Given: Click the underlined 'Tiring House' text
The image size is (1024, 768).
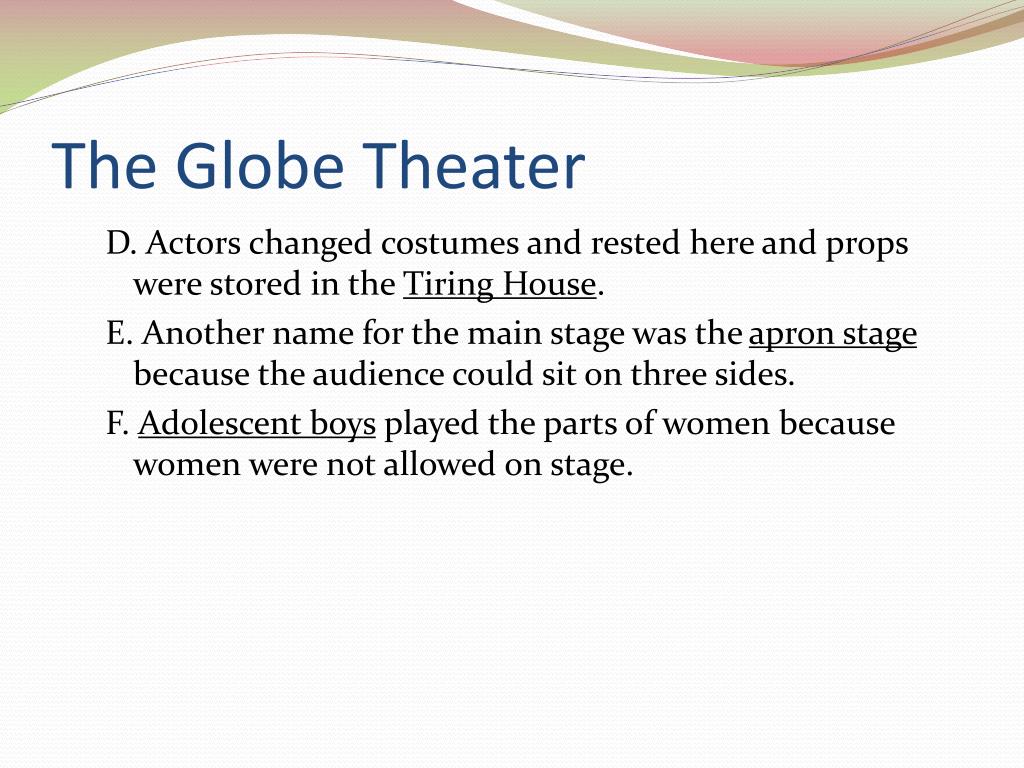Looking at the screenshot, I should click(x=500, y=285).
